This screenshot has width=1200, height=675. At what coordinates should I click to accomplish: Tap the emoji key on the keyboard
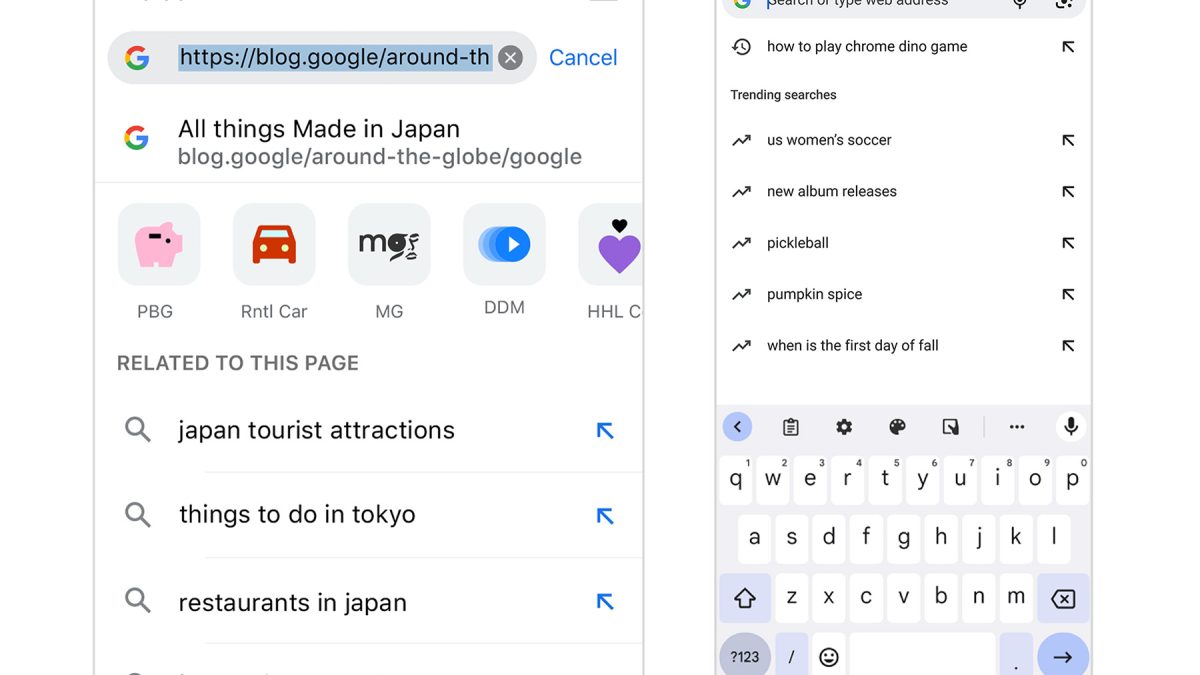(829, 655)
